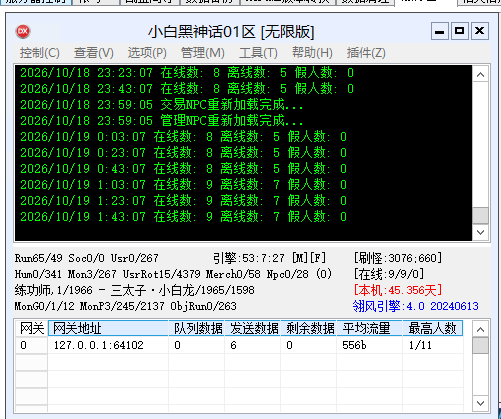Viewport: 501px width, 419px height.
Task: Open the 工具(T) menu
Action: tap(258, 53)
